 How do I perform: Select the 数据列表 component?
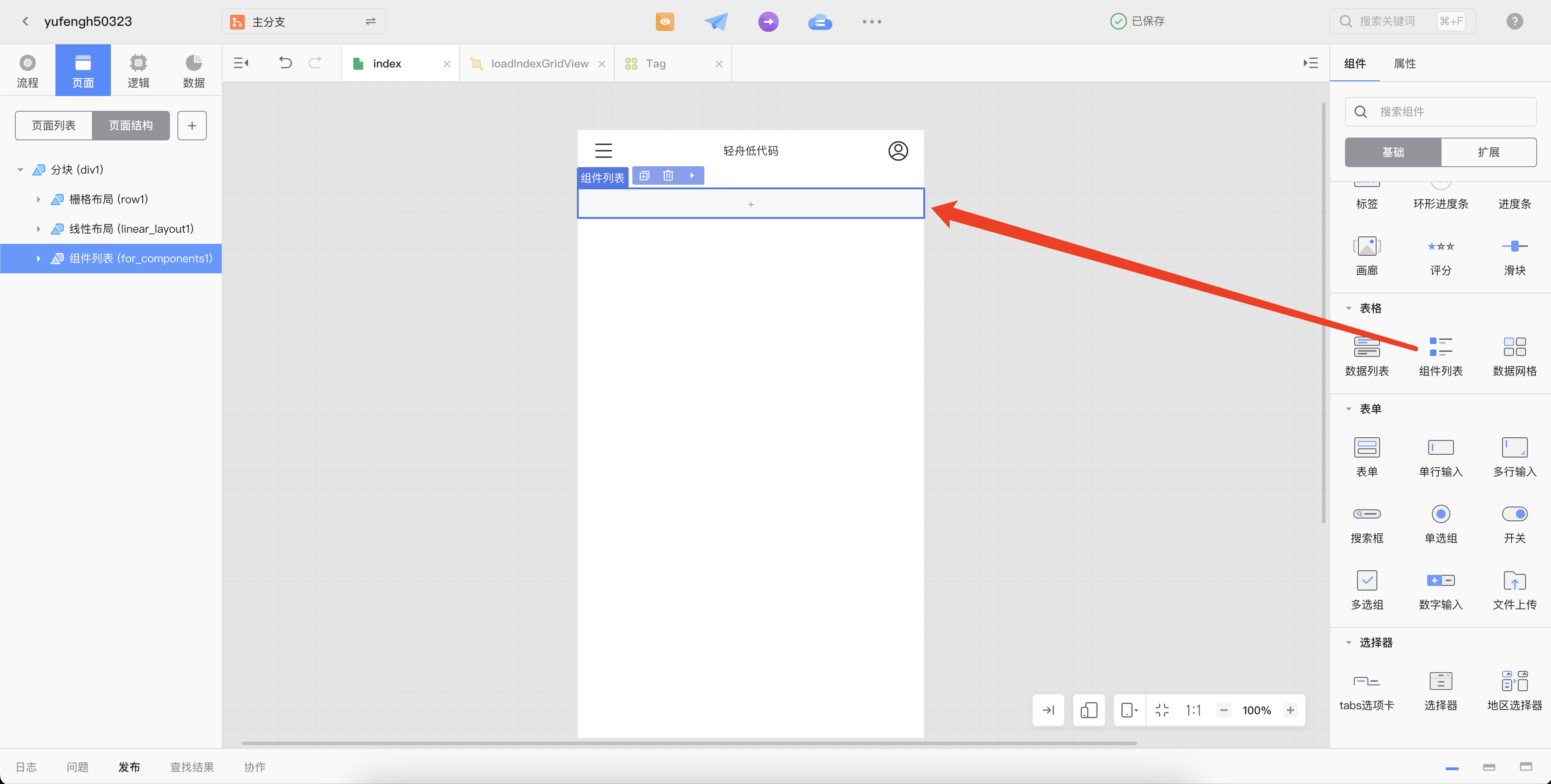coord(1367,357)
